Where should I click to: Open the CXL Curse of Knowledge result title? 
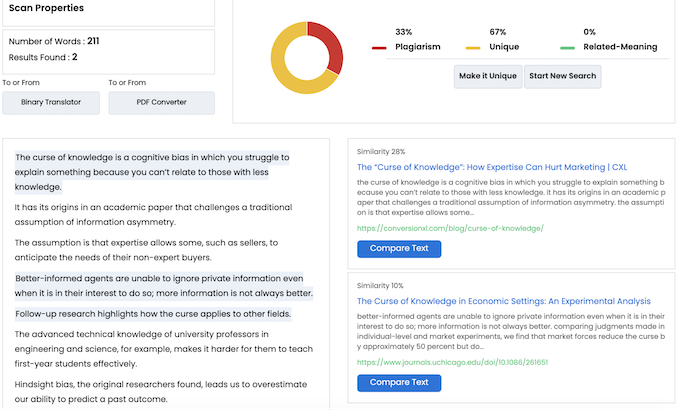click(492, 167)
